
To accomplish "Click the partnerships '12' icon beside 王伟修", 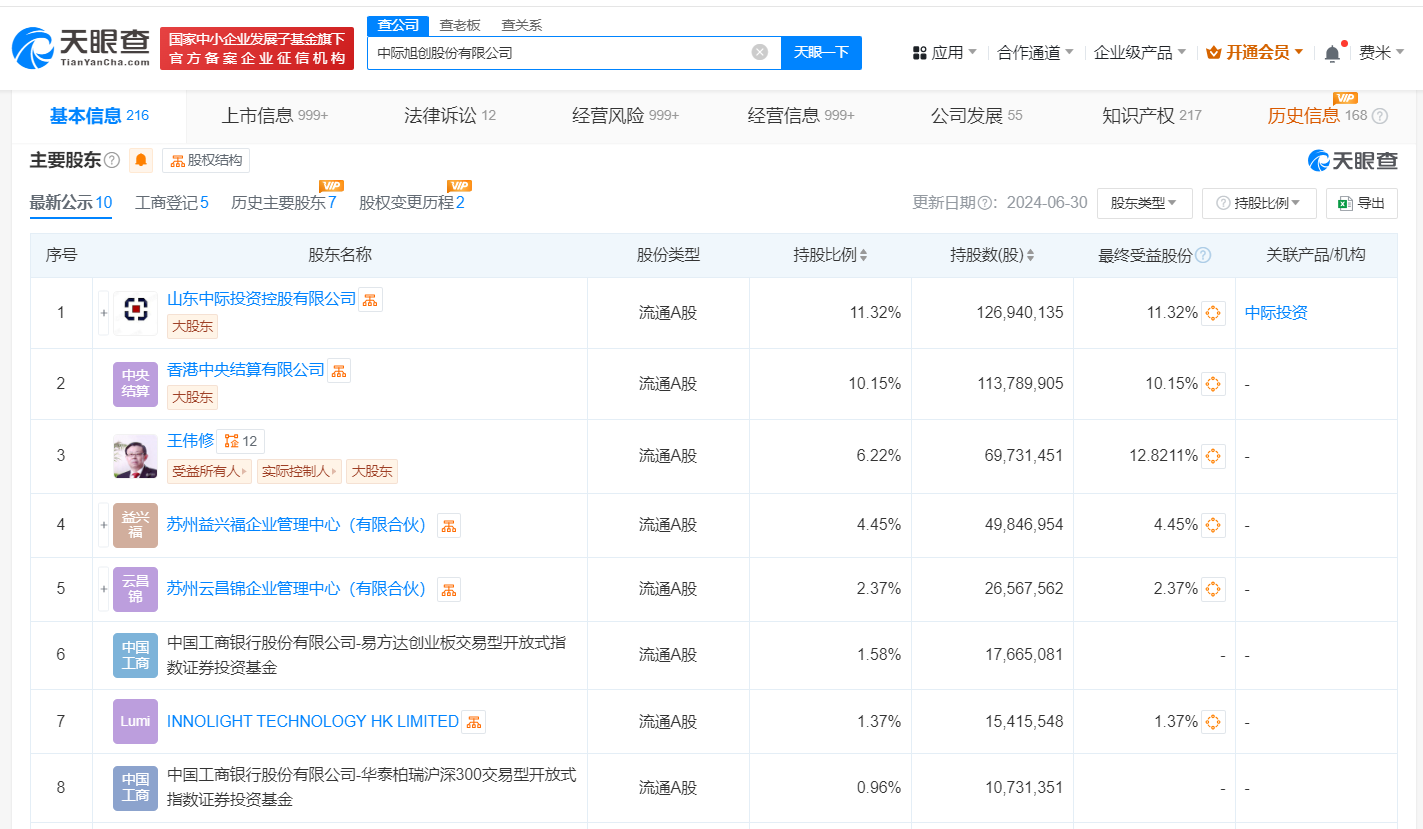I will click(x=239, y=440).
